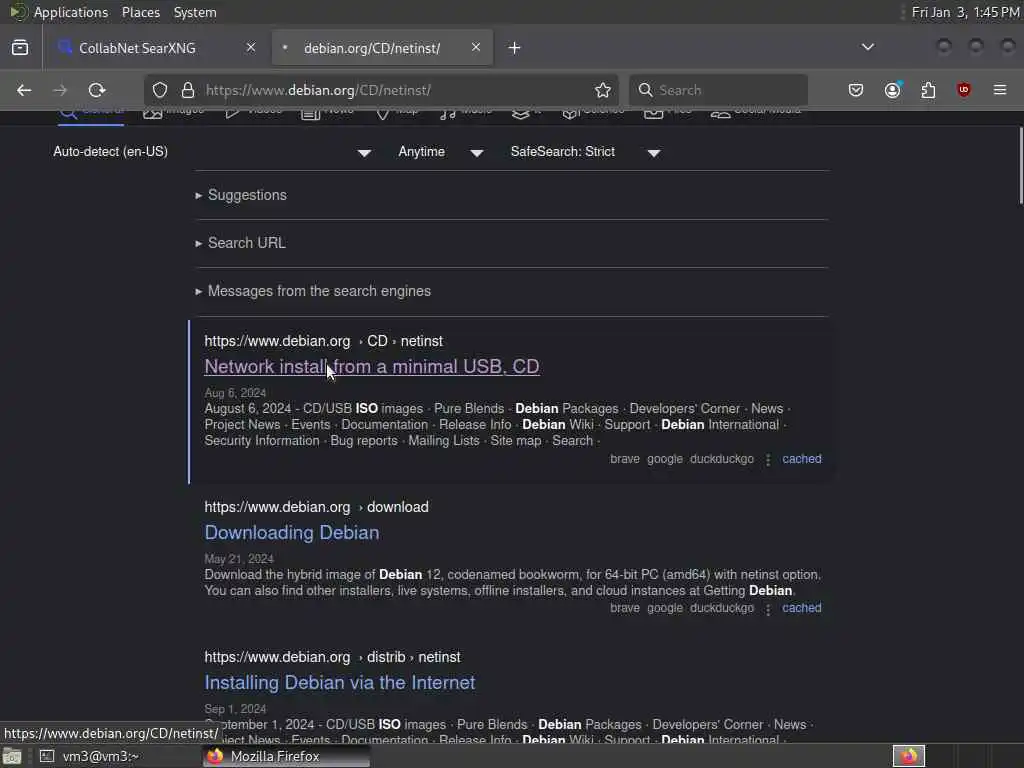The image size is (1024, 768).
Task: Click 'brave' under the Network install result
Action: [625, 459]
